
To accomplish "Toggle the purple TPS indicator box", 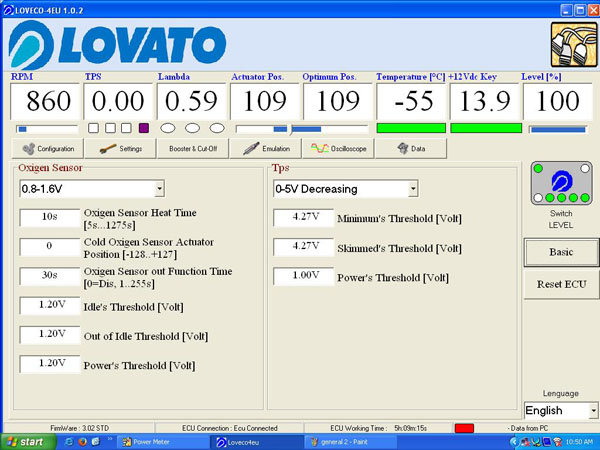I will [143, 128].
